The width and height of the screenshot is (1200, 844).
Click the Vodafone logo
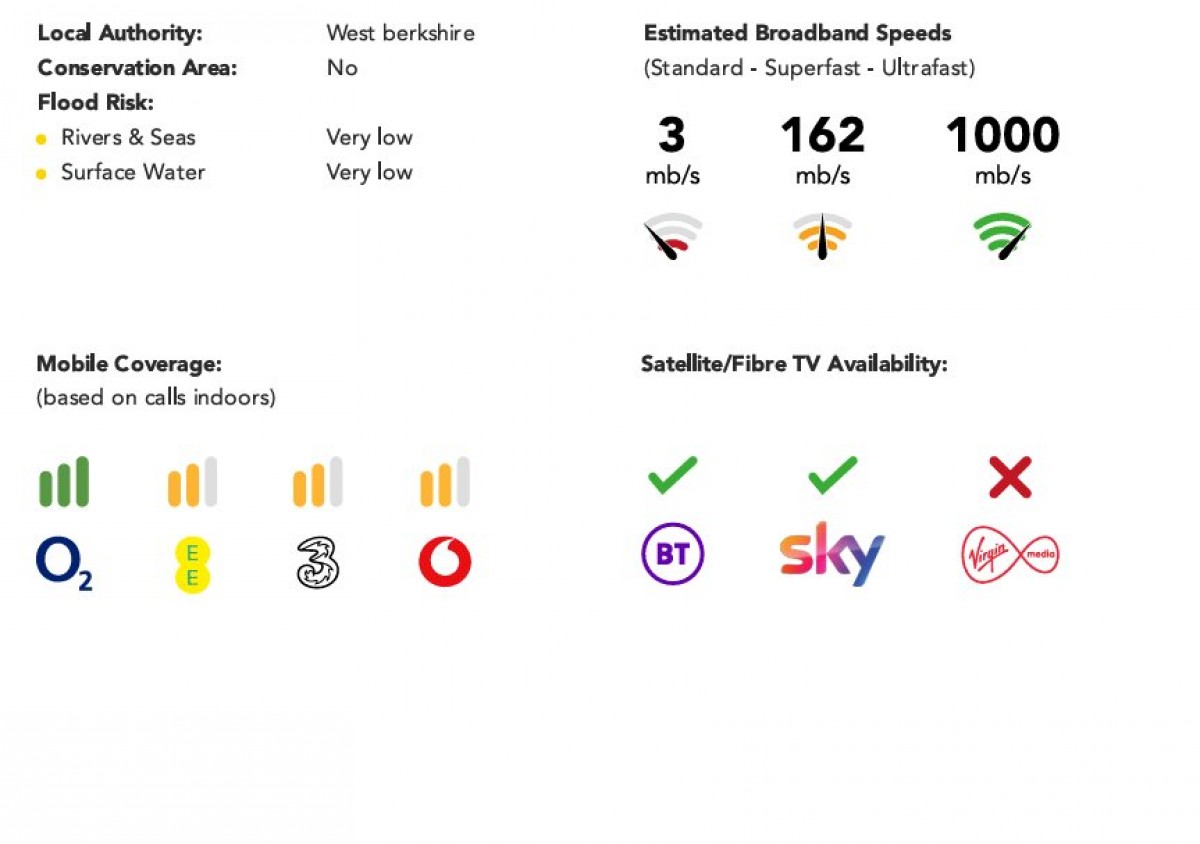(x=445, y=562)
